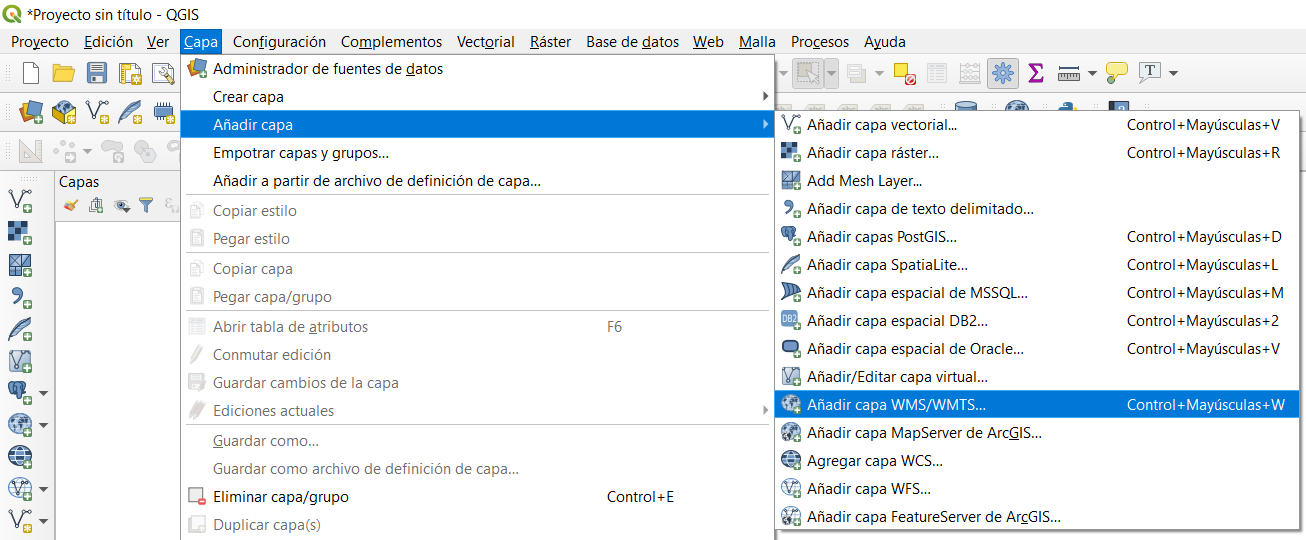
Task: Click the New Project blank page icon
Action: 31,73
